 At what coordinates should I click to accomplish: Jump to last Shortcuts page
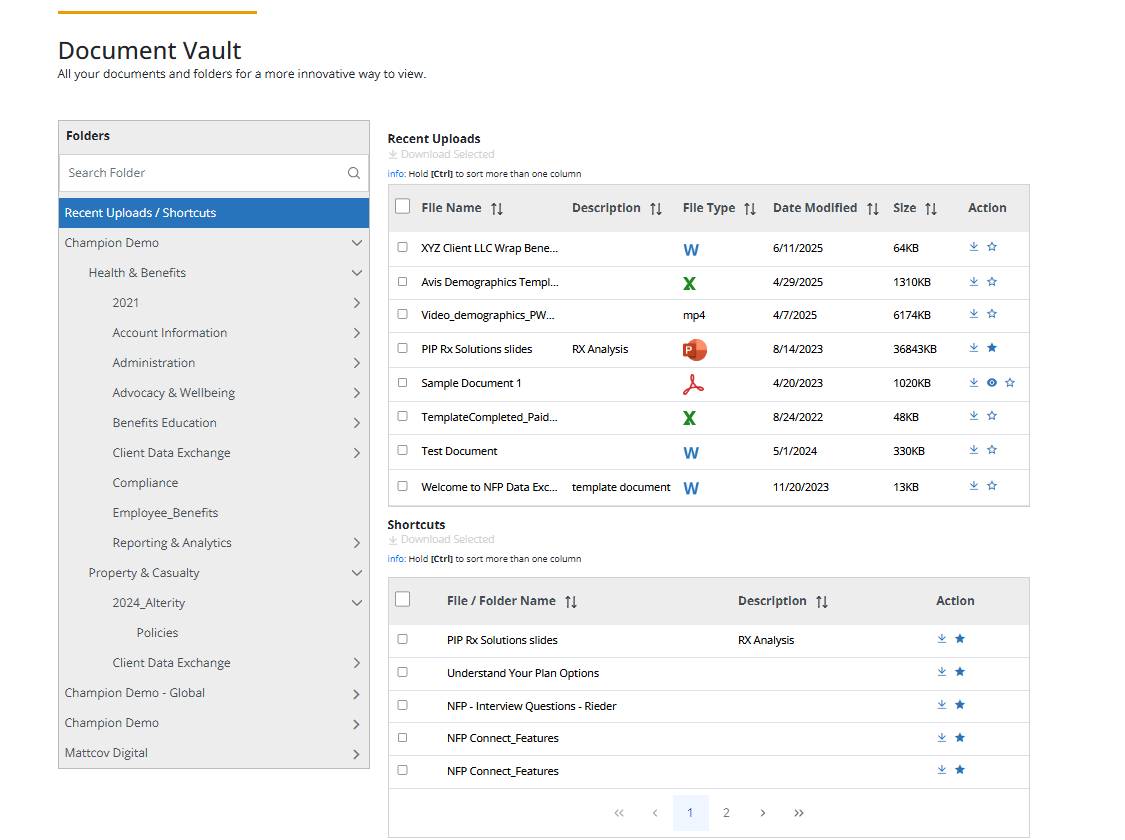(x=799, y=813)
